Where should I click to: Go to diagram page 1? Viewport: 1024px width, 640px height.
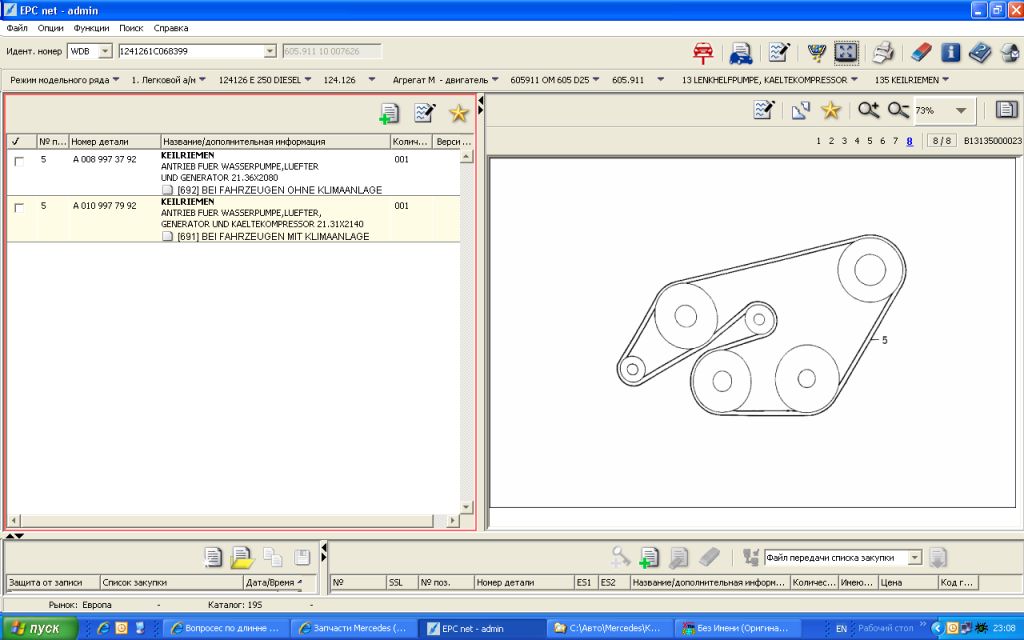tap(819, 141)
